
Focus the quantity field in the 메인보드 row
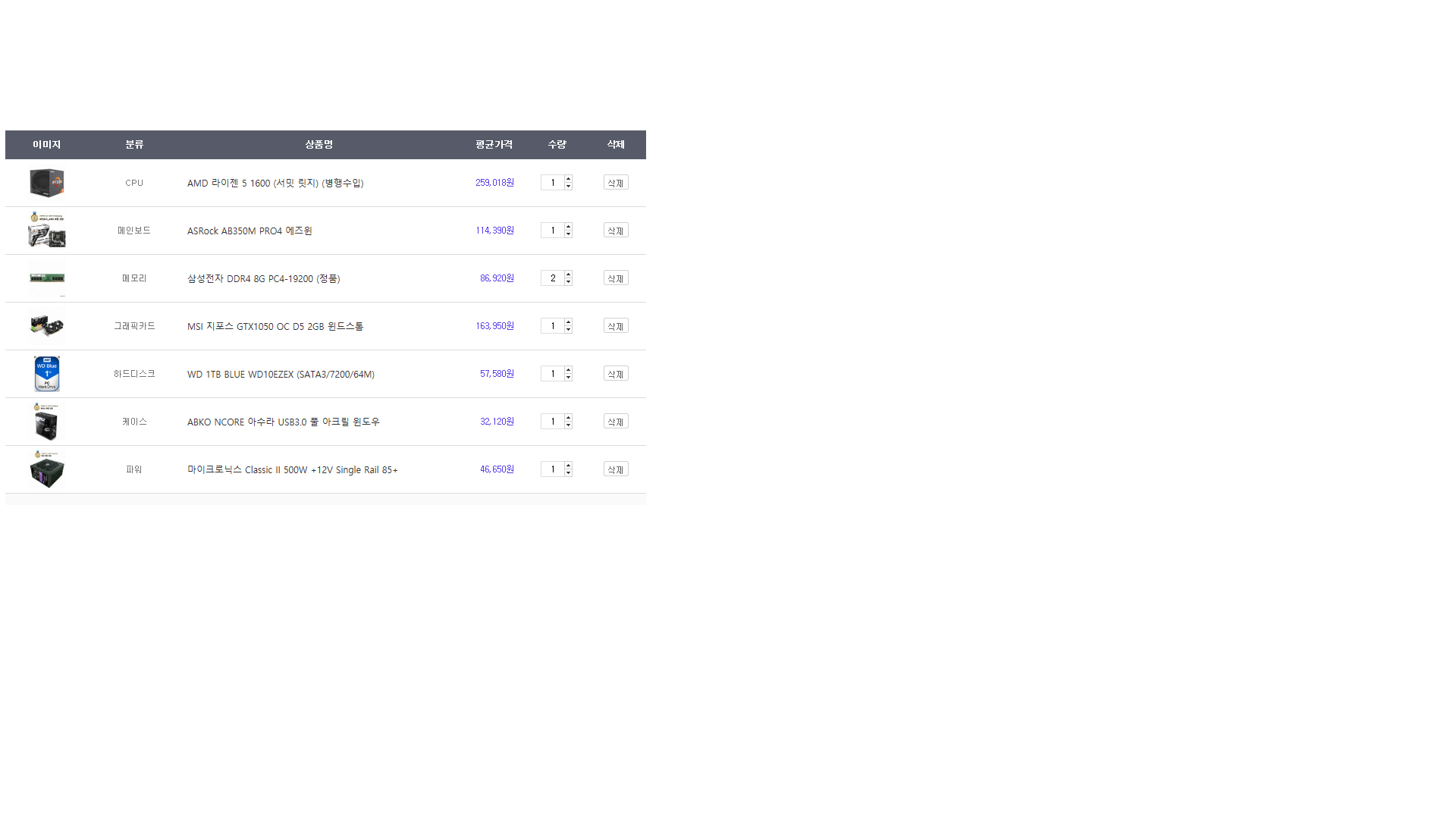click(553, 231)
